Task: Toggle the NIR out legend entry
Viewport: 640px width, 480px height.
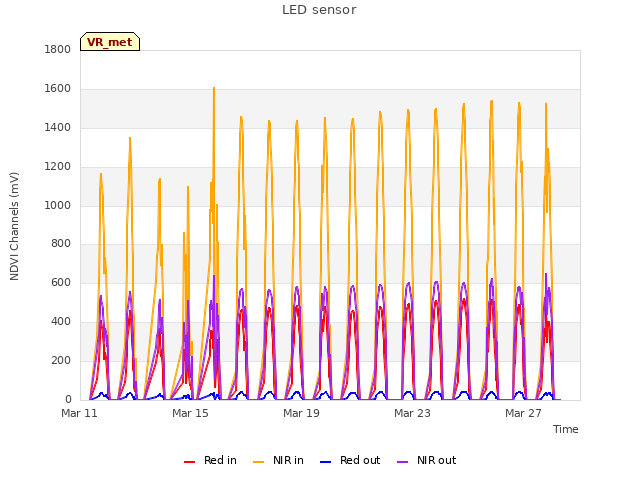Action: click(x=426, y=460)
